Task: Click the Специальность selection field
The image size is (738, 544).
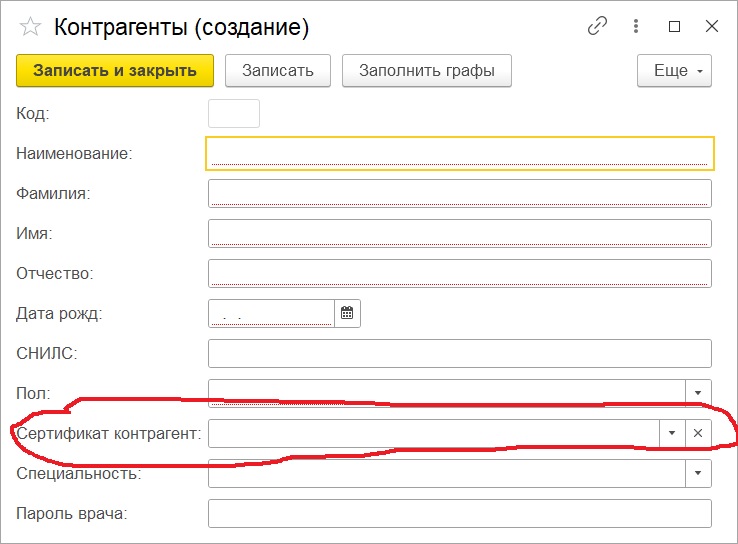Action: [x=447, y=473]
